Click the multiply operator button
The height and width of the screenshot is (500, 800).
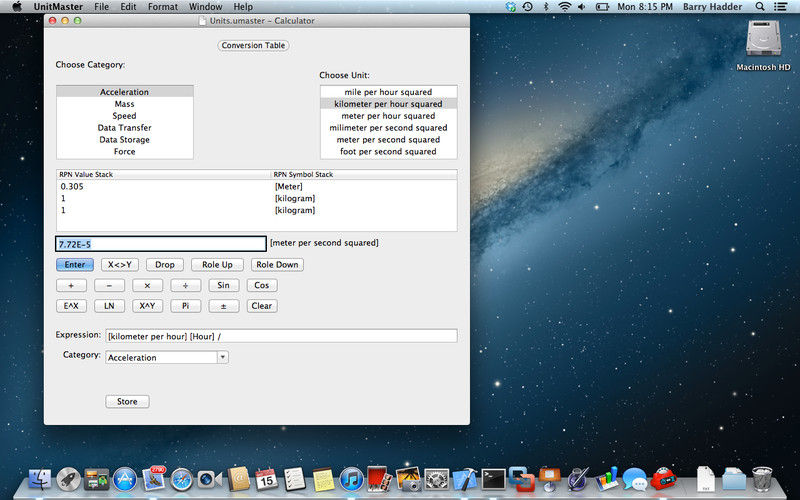pos(147,285)
